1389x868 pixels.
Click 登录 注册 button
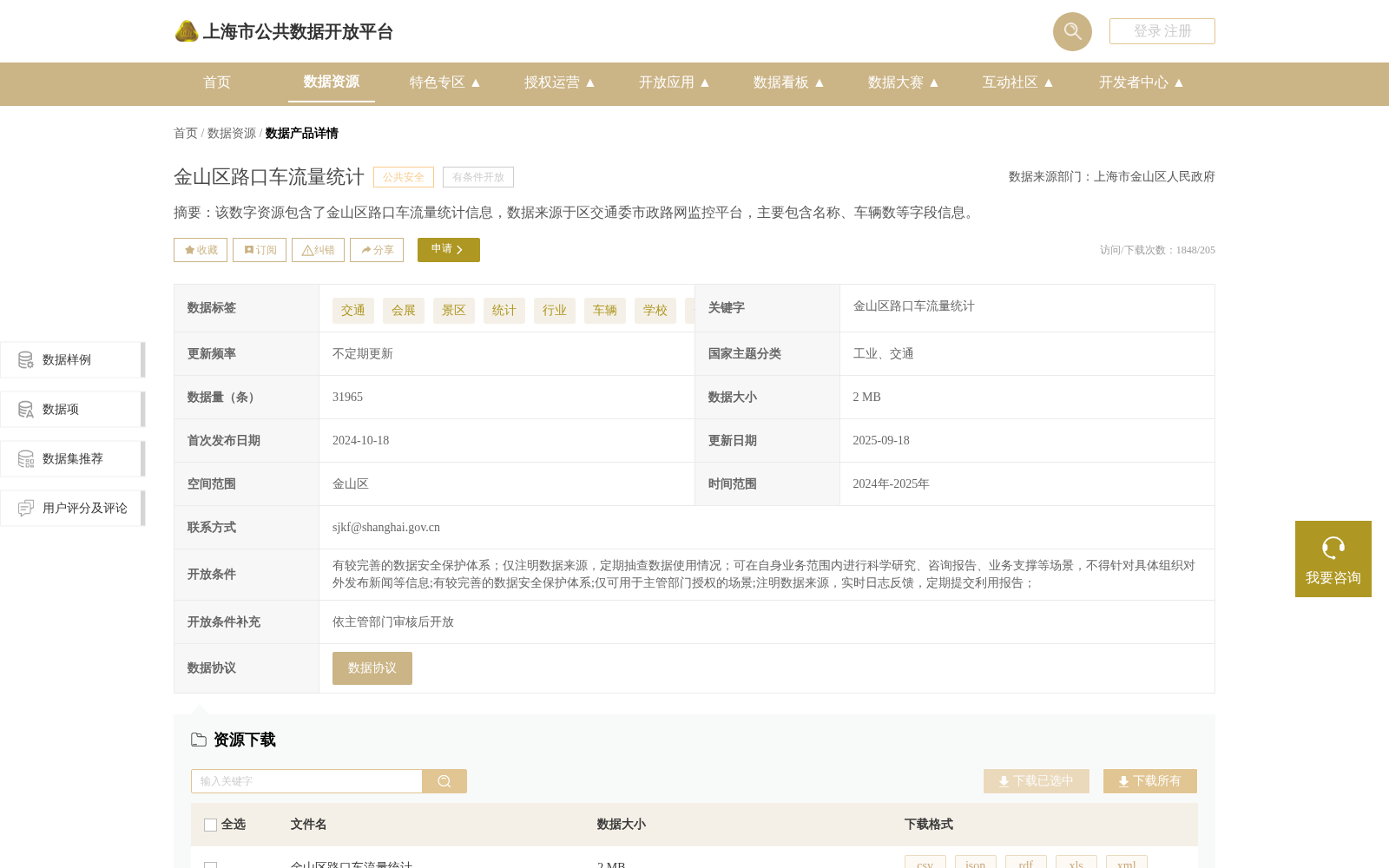pos(1162,31)
